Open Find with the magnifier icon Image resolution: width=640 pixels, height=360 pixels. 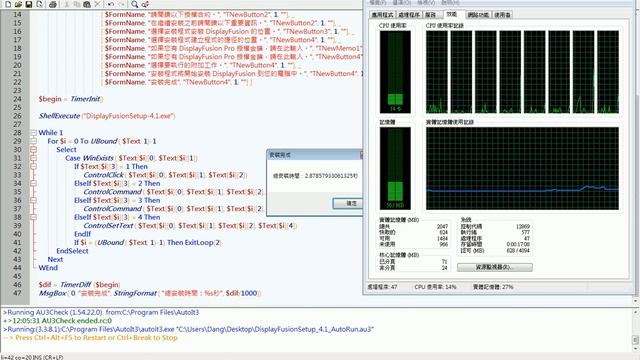135,4
